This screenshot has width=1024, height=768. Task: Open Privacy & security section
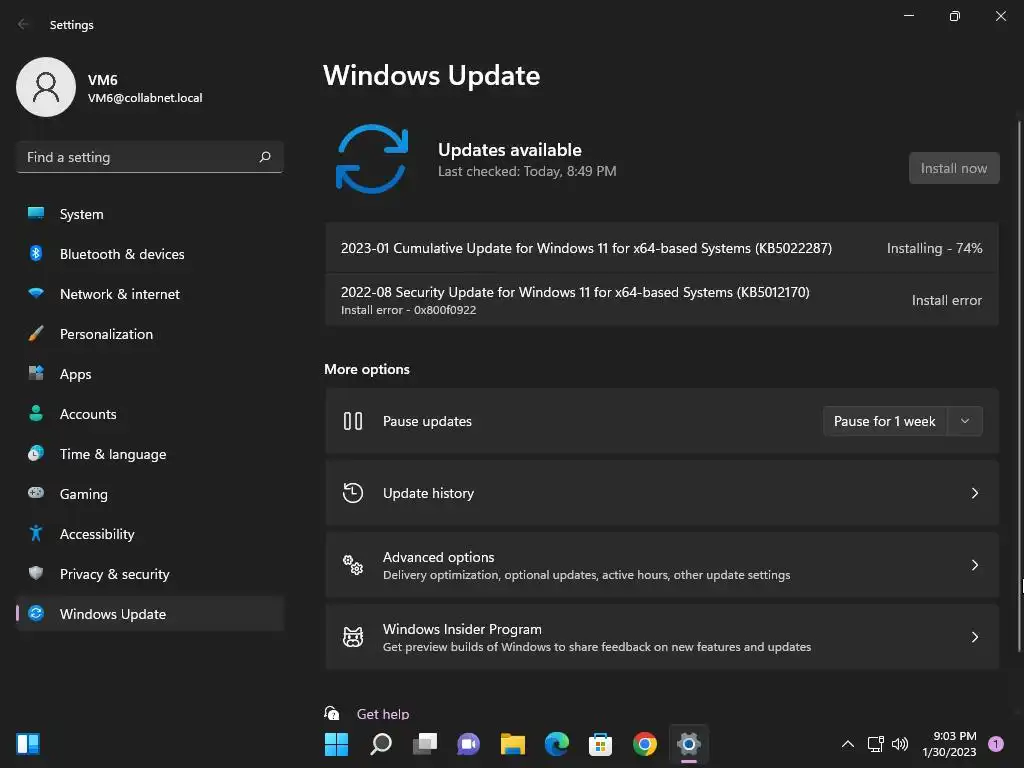tap(150, 574)
